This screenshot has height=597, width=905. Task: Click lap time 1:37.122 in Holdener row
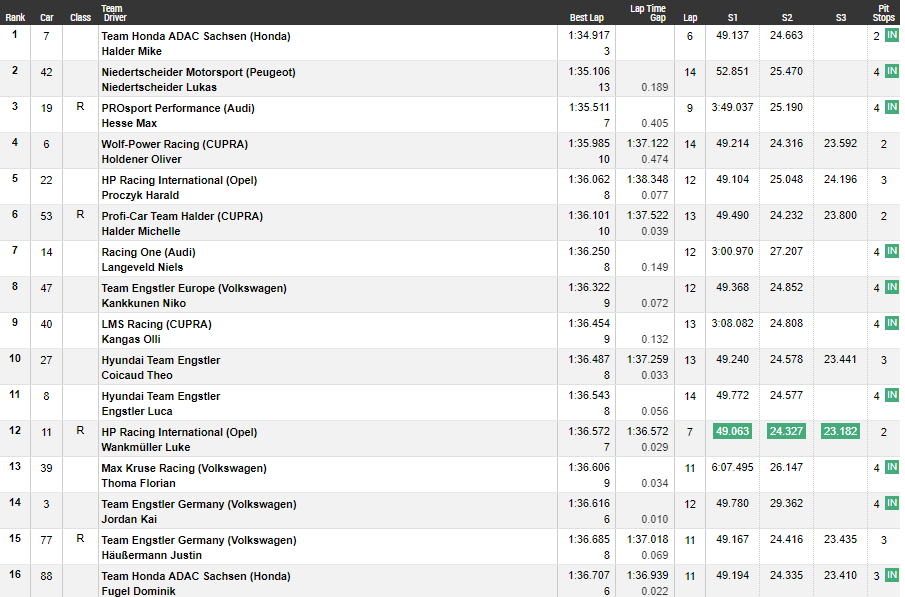click(648, 143)
